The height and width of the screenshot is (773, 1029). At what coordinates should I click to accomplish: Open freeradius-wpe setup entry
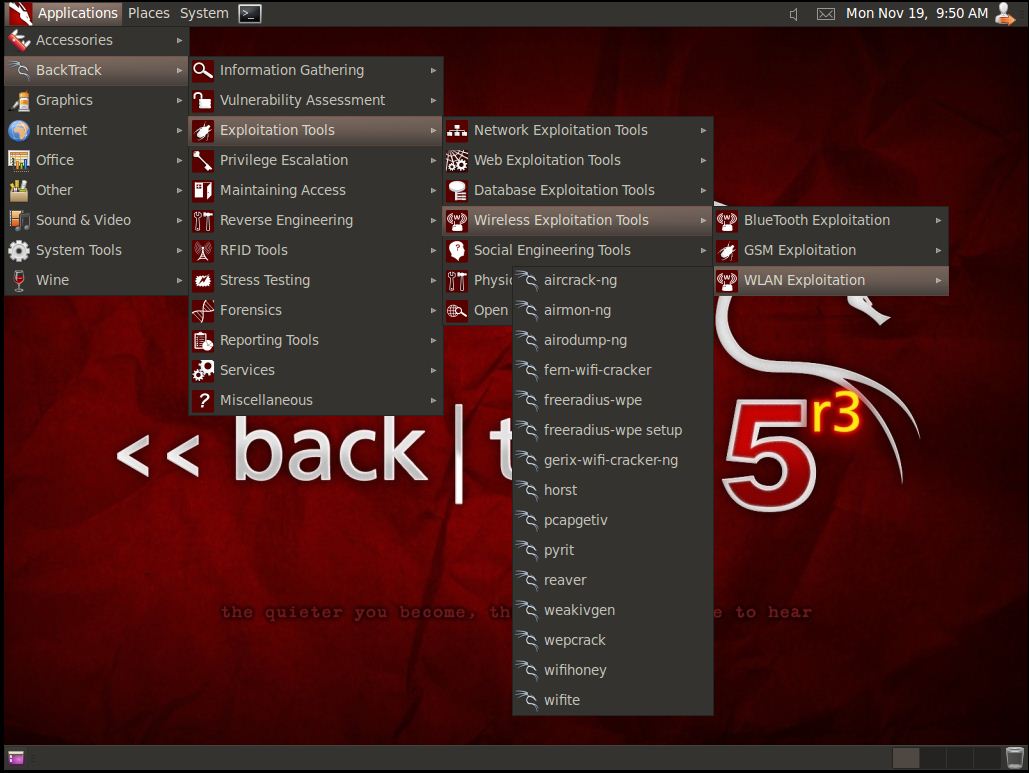pos(612,430)
